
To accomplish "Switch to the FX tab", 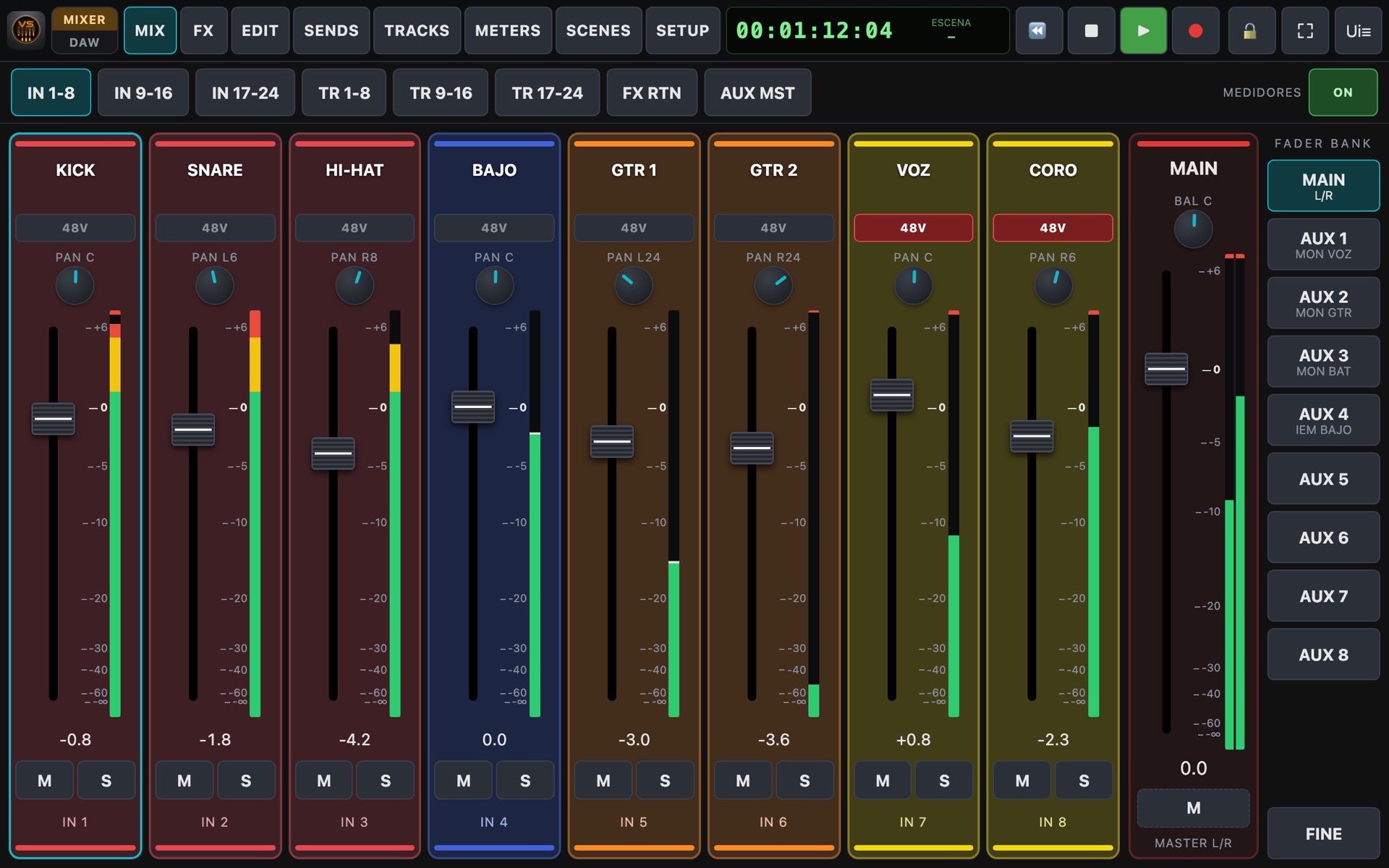I will tap(203, 30).
